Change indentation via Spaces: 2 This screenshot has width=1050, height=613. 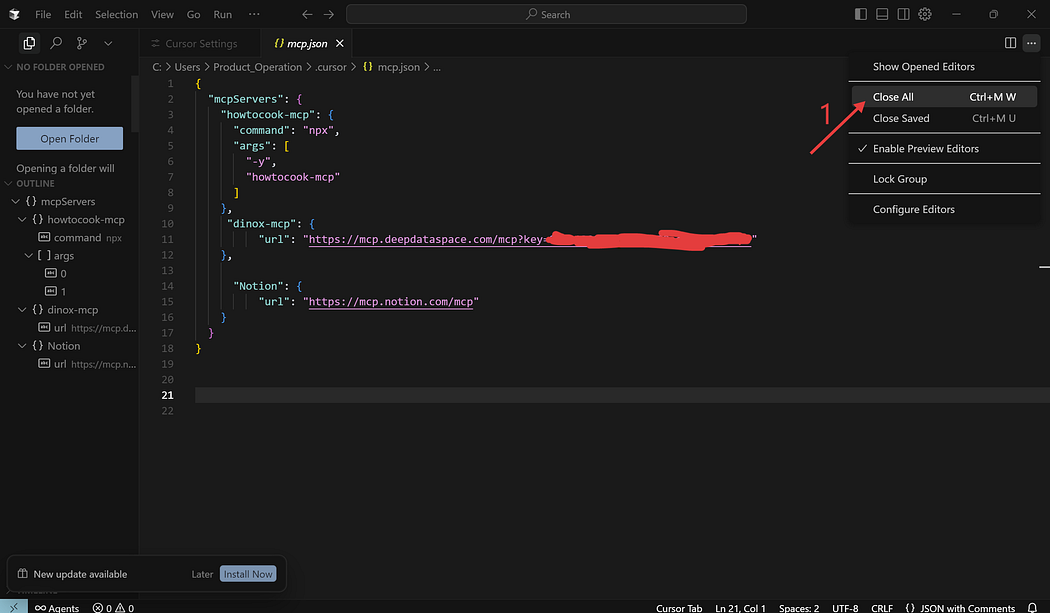[x=799, y=608]
